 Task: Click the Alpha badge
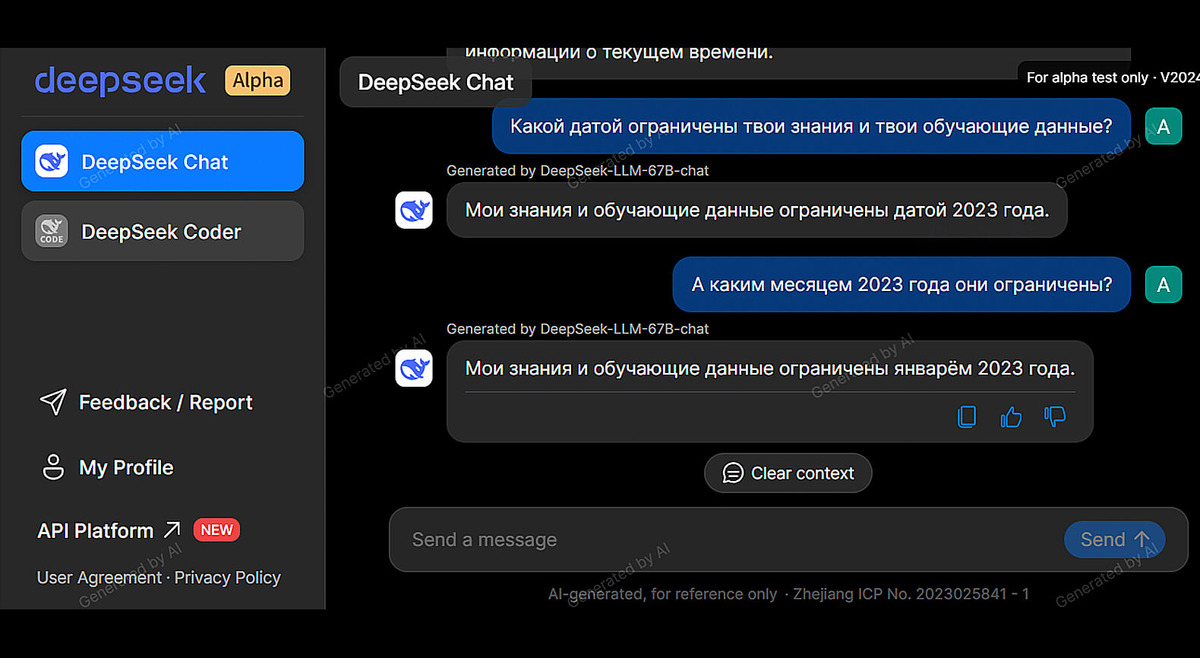[x=258, y=81]
